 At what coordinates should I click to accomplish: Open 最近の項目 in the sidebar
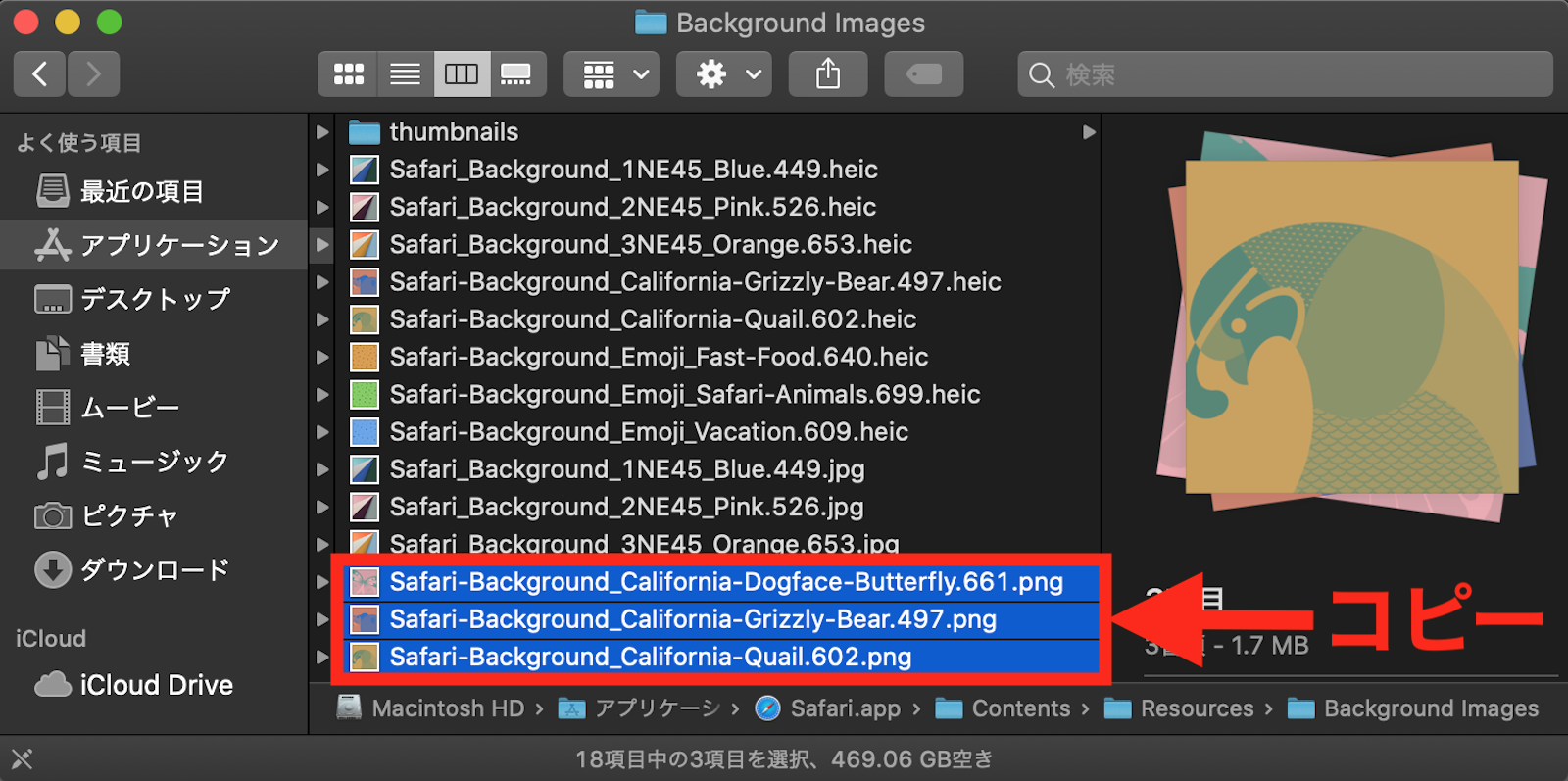154,191
